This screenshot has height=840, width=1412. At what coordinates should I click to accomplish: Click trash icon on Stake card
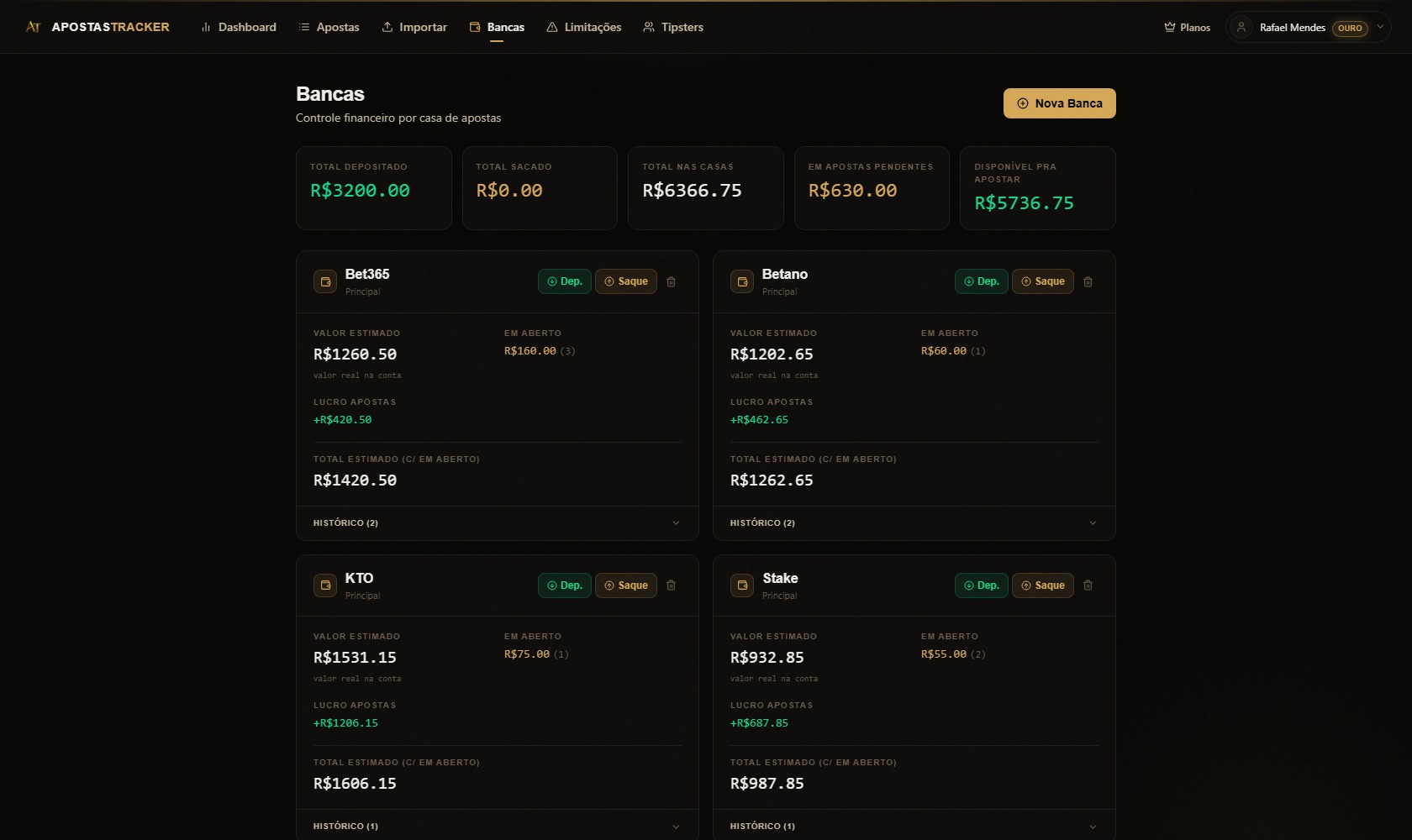coord(1088,585)
